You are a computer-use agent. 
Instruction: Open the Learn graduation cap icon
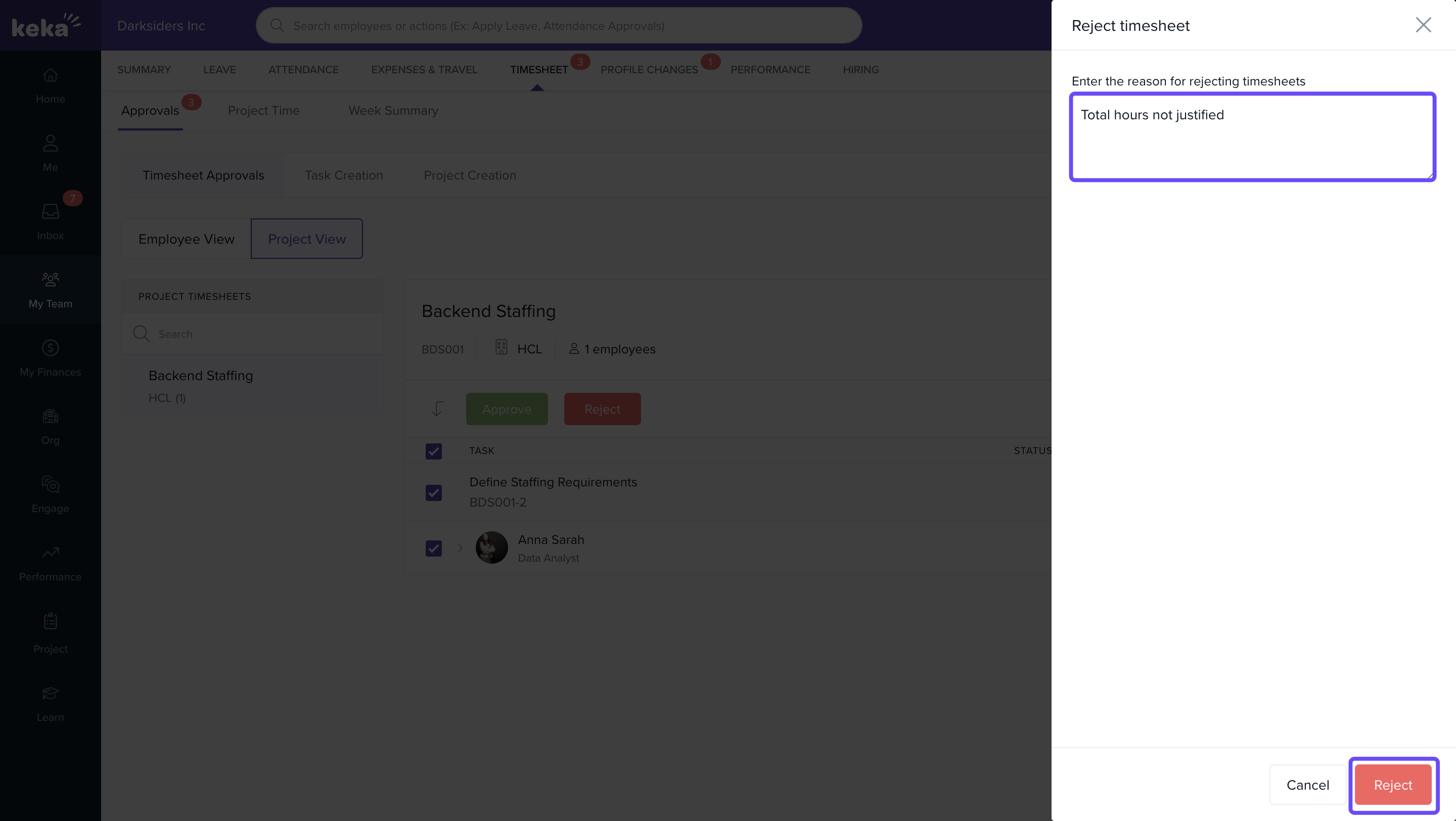(x=51, y=693)
